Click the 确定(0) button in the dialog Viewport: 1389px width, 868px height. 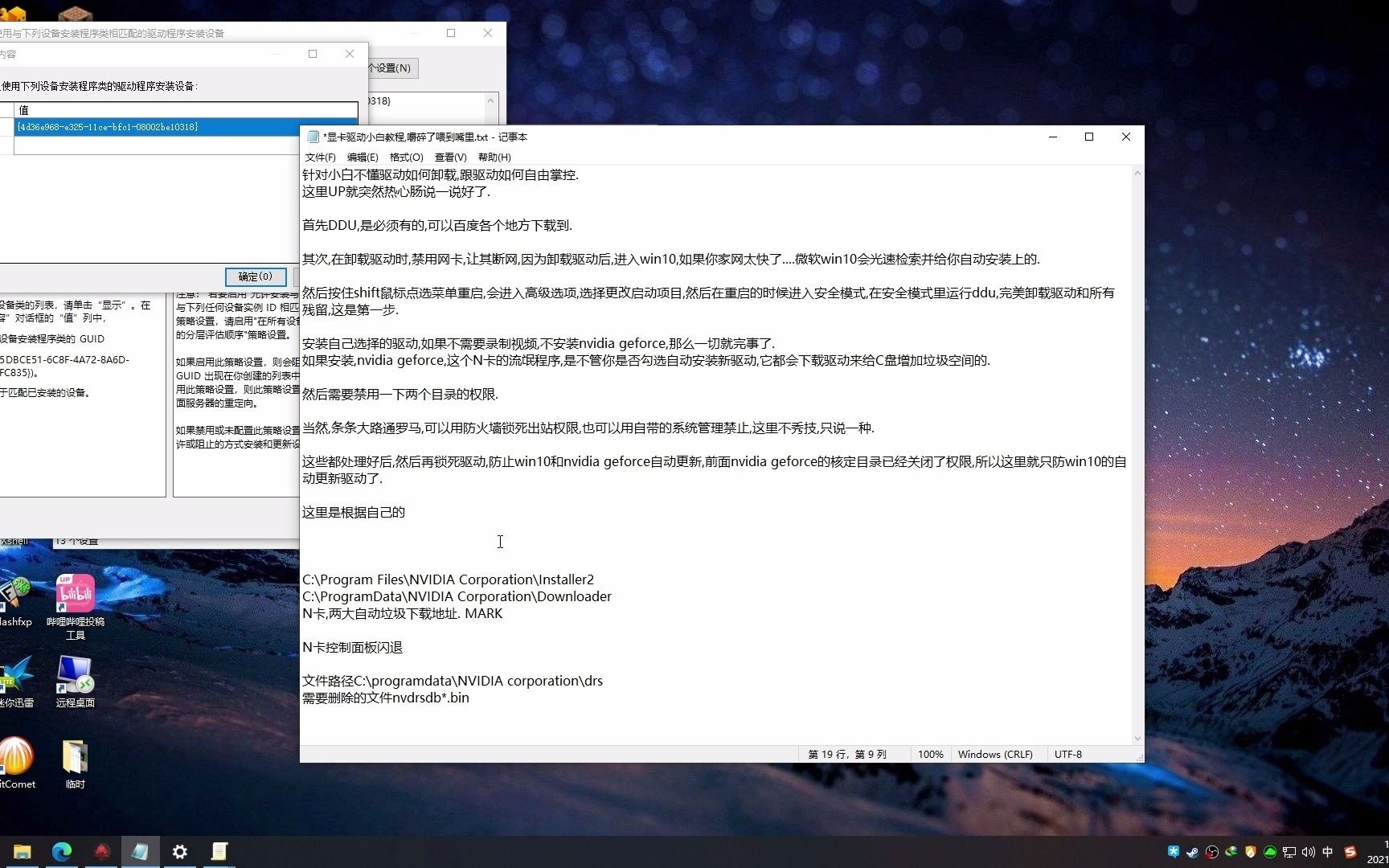(256, 276)
